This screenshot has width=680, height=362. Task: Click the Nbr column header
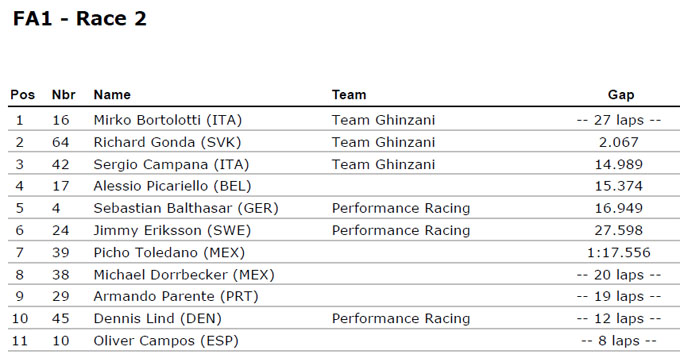pos(63,95)
